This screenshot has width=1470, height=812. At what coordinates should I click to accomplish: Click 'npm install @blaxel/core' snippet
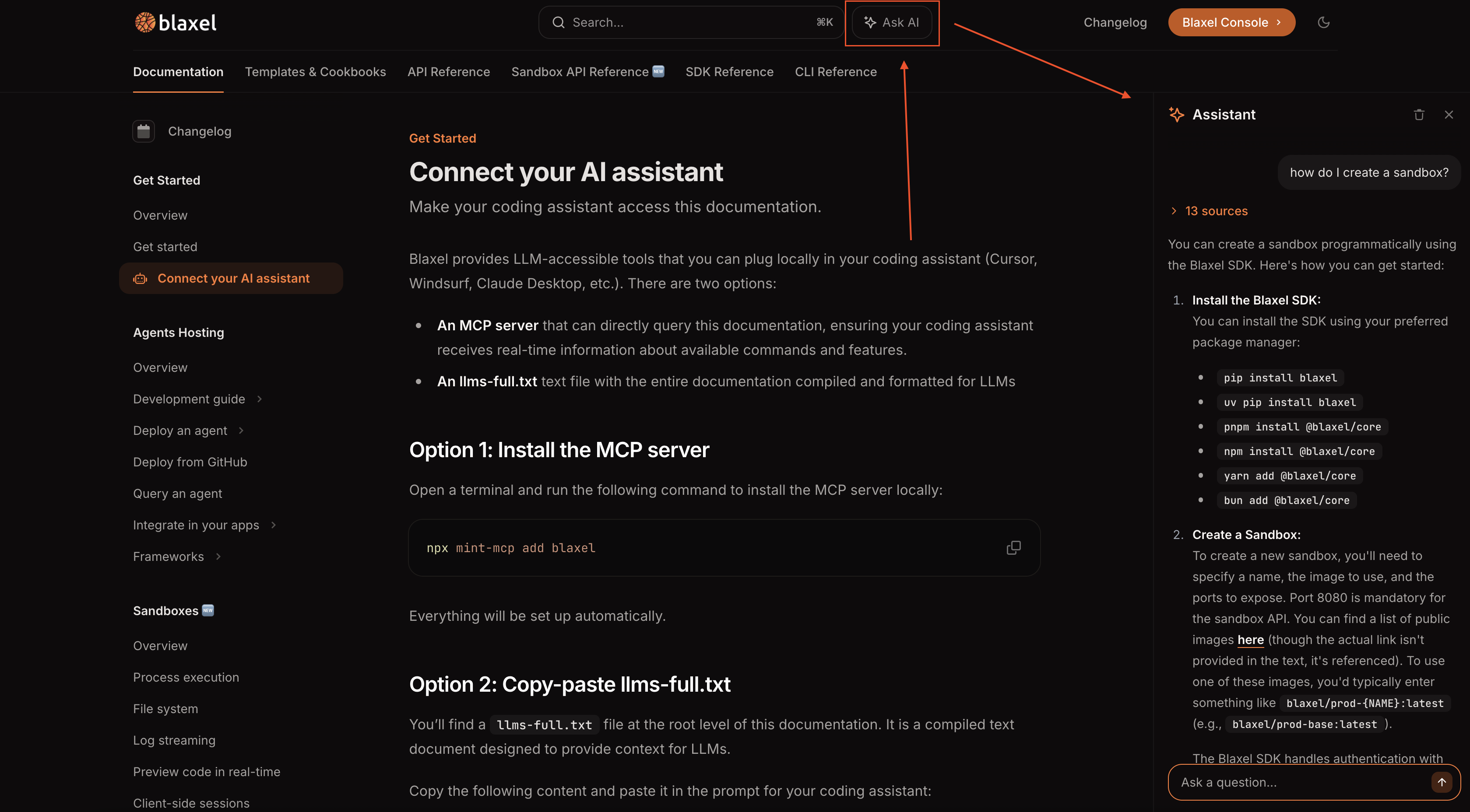tap(1299, 451)
